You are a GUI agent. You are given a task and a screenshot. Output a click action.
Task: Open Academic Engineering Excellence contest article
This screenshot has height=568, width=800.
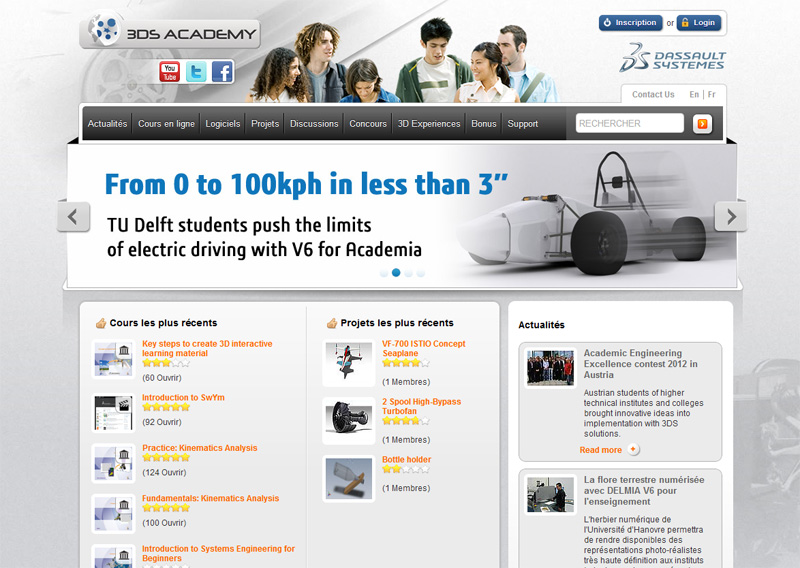point(640,364)
